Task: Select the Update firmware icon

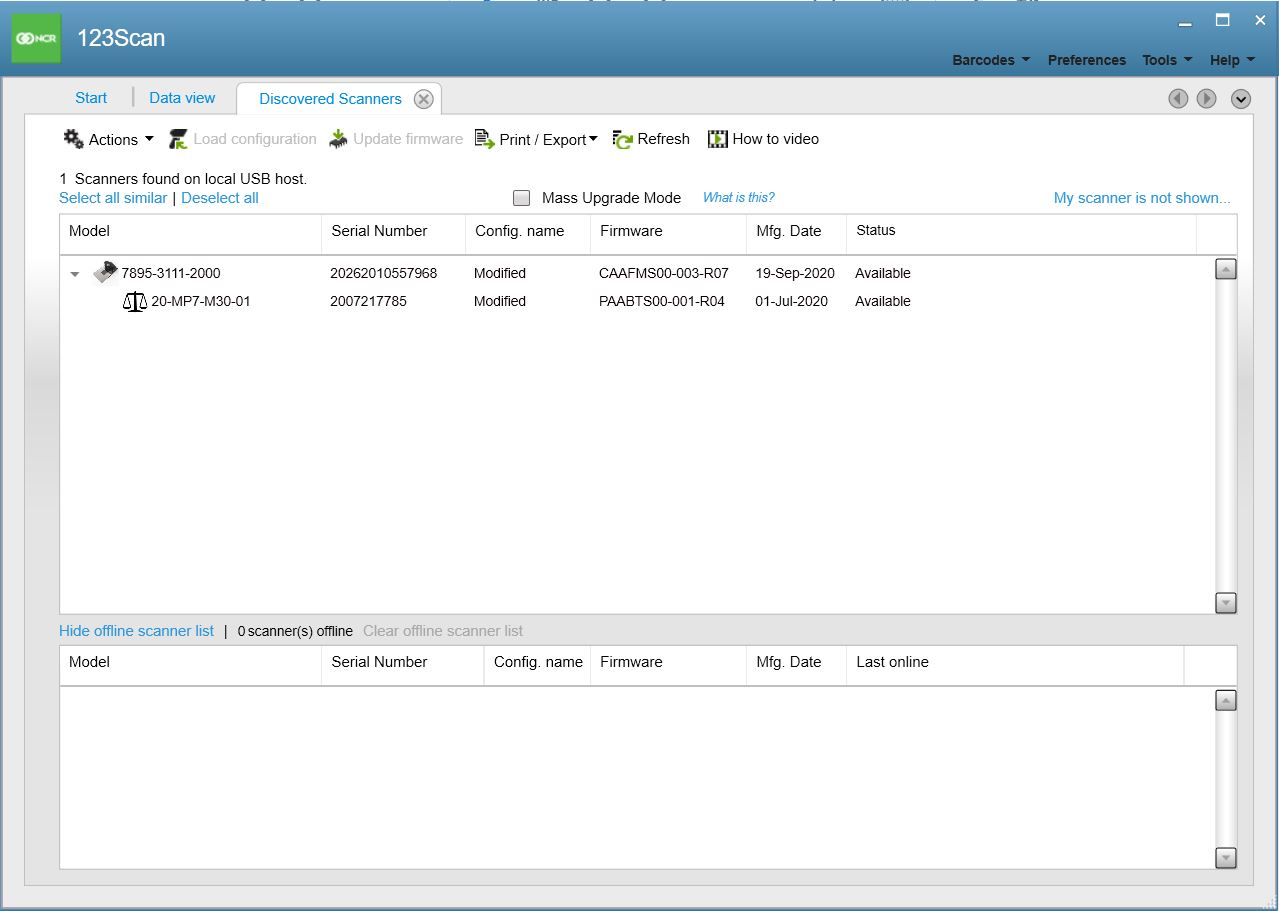Action: (x=337, y=139)
